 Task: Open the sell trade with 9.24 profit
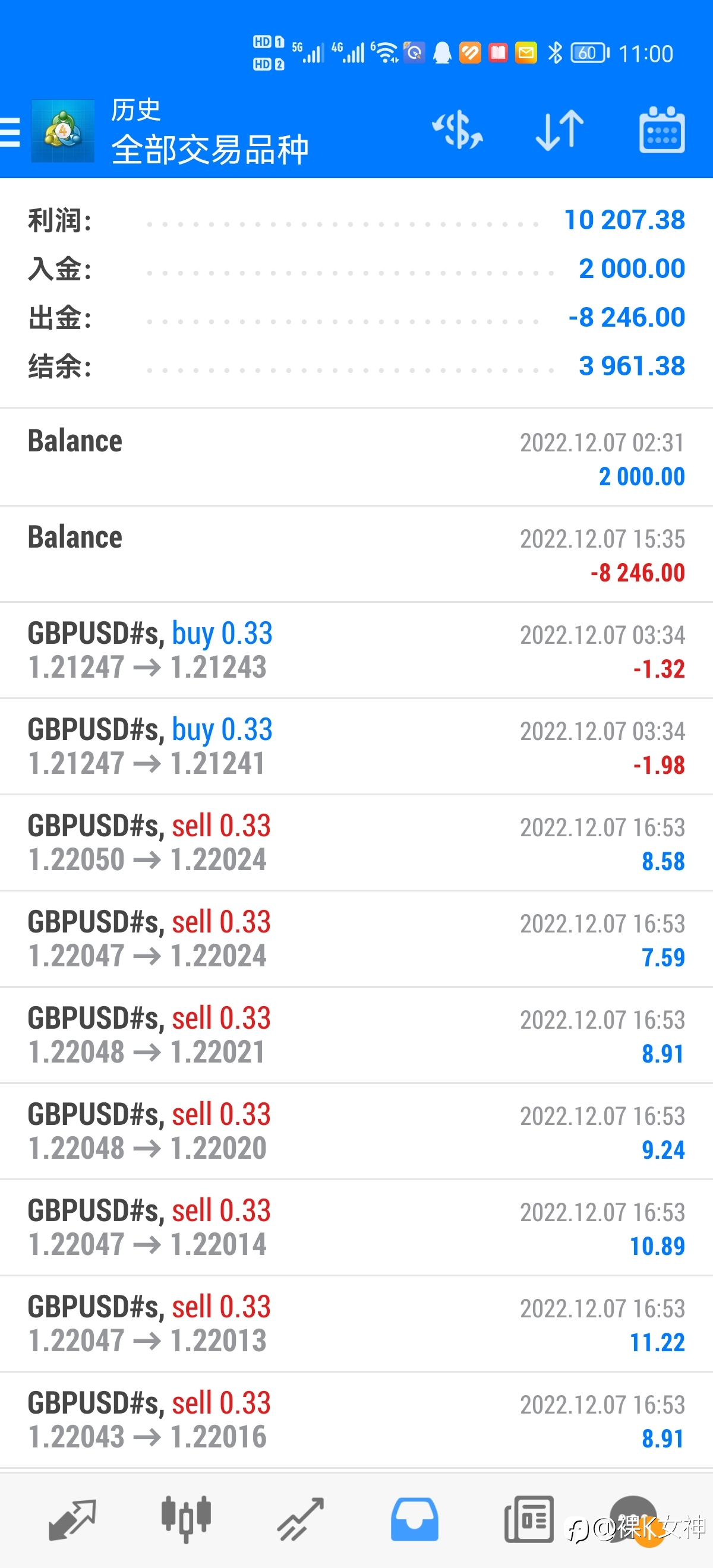[x=356, y=1131]
